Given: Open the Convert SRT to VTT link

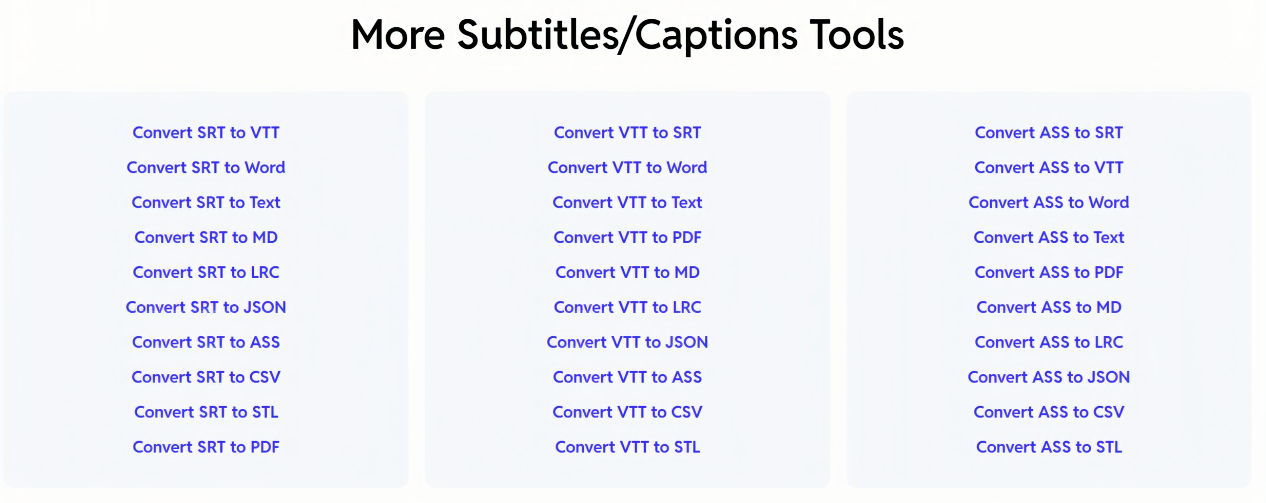Looking at the screenshot, I should pyautogui.click(x=206, y=132).
